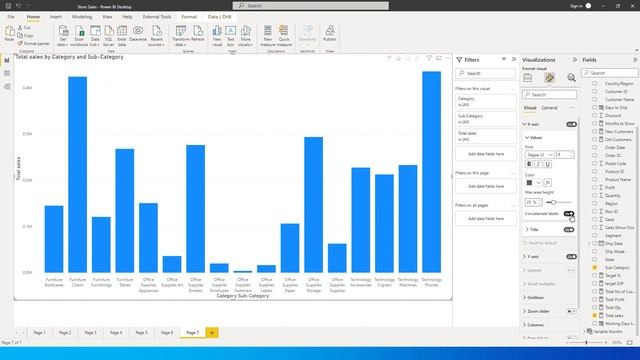
Task: Expand the Ship Date field hierarchy
Action: click(x=589, y=244)
